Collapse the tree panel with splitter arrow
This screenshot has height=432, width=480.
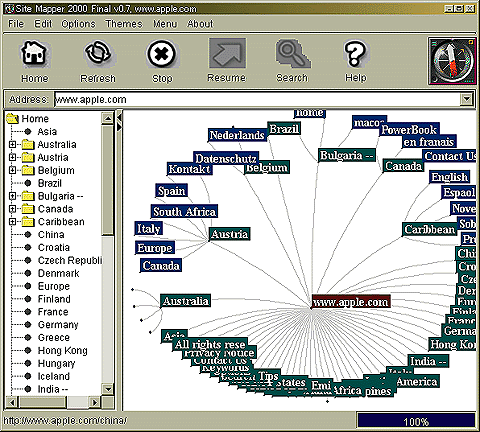(119, 118)
